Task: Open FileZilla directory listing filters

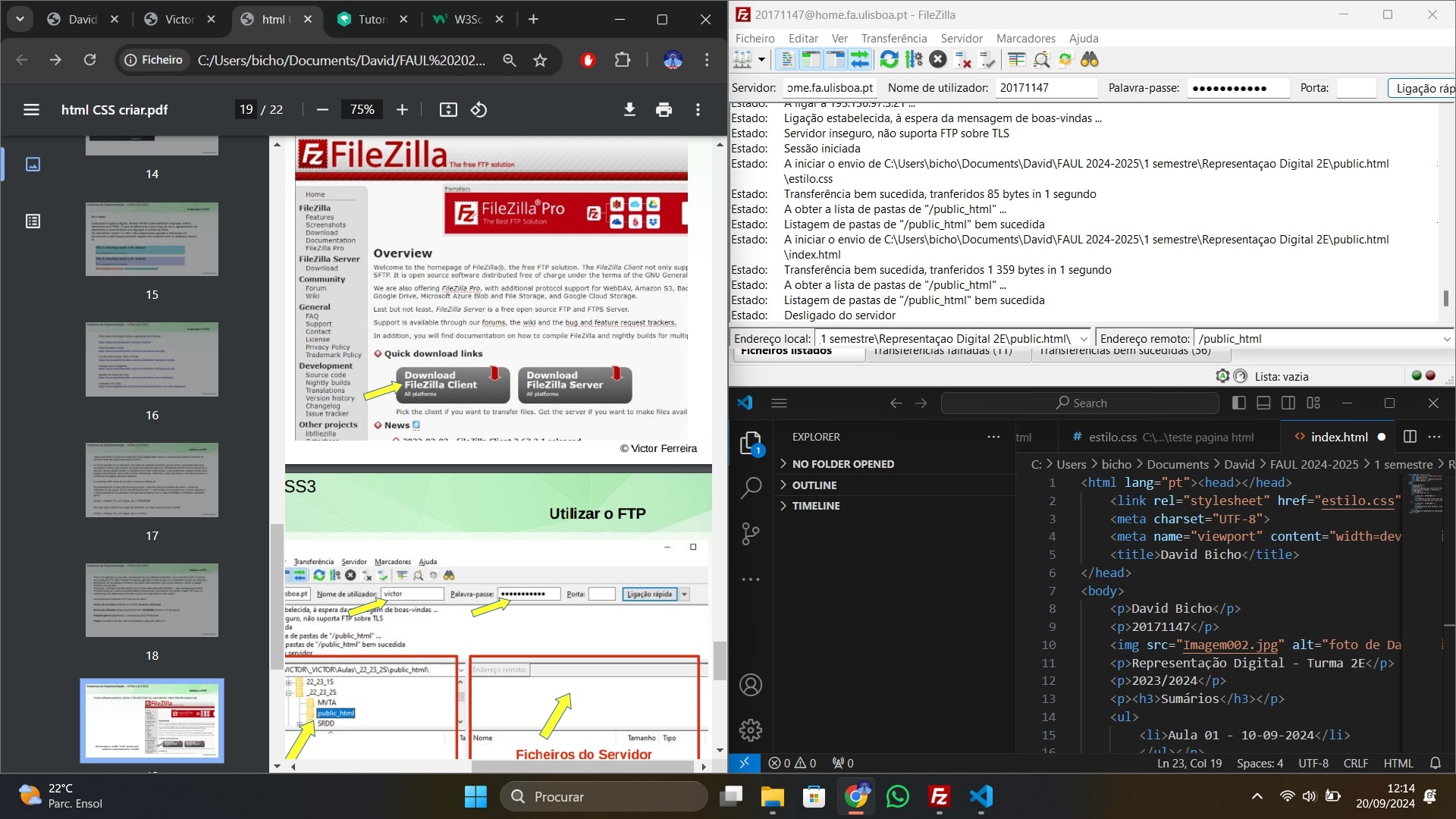Action: click(1017, 59)
